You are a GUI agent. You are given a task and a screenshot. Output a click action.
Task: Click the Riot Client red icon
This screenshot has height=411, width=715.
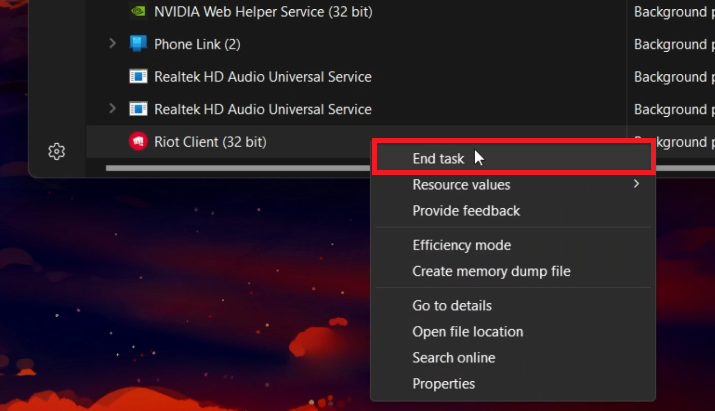[138, 142]
